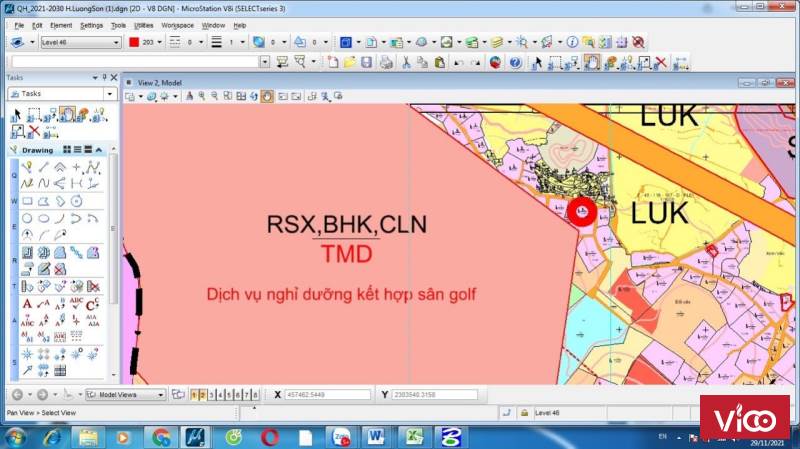Activate the Hatch Area tool
Image resolution: width=800 pixels, height=449 pixels.
tap(28, 253)
